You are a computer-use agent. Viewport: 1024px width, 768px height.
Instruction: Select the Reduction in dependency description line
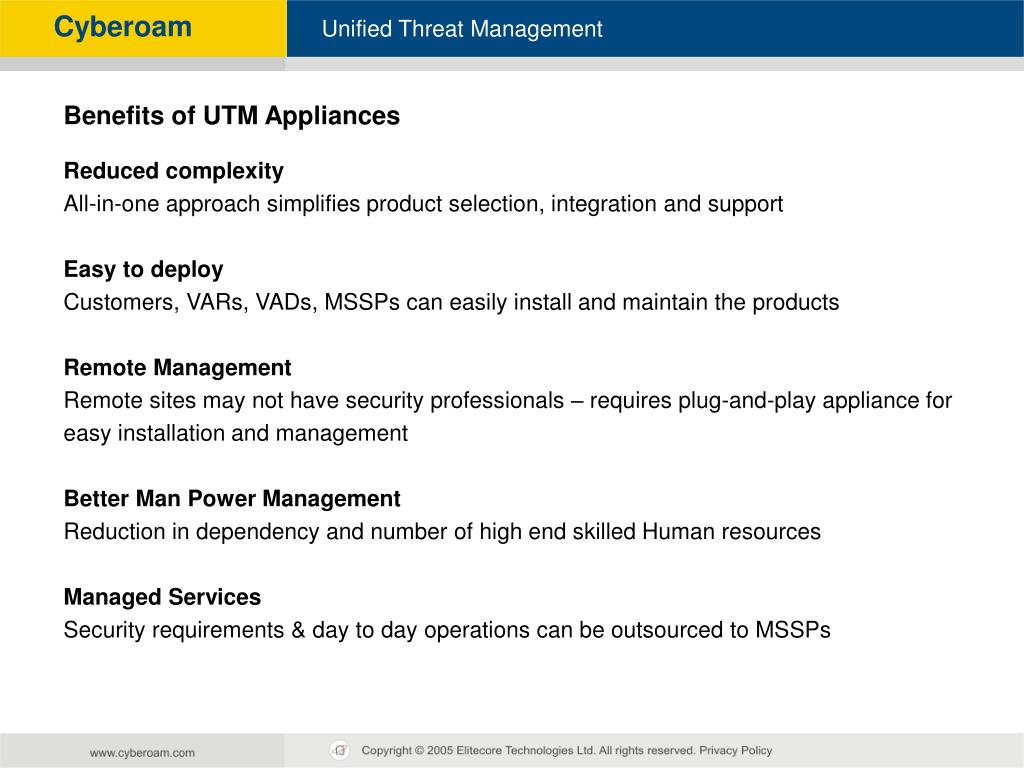tap(442, 532)
